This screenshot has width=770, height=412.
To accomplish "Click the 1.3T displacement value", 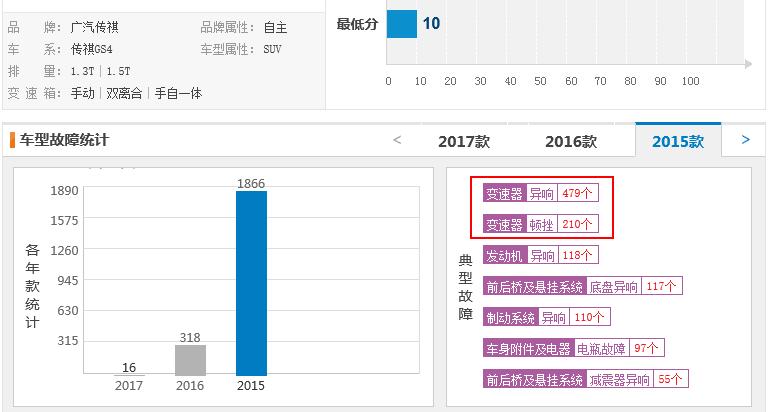I will pyautogui.click(x=82, y=71).
